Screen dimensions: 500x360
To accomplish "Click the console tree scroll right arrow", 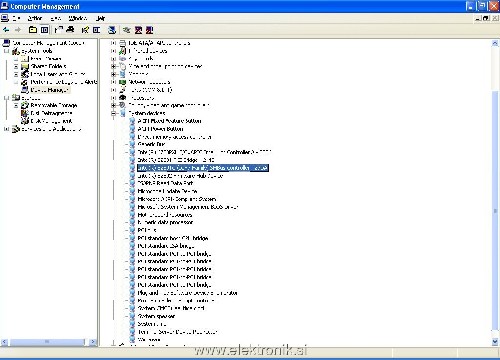I will point(93,342).
